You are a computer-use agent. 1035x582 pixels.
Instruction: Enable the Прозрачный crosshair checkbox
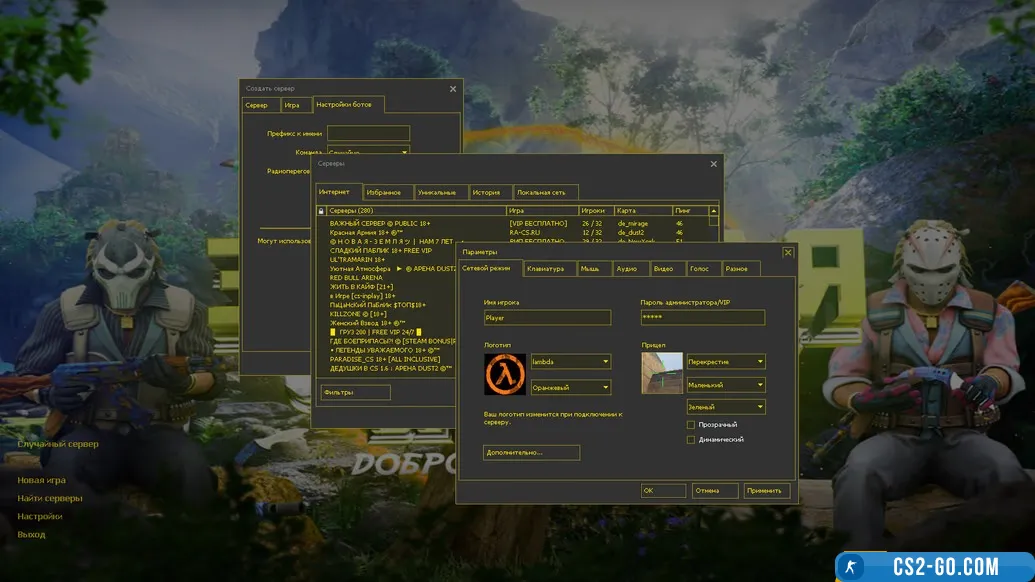pyautogui.click(x=691, y=425)
